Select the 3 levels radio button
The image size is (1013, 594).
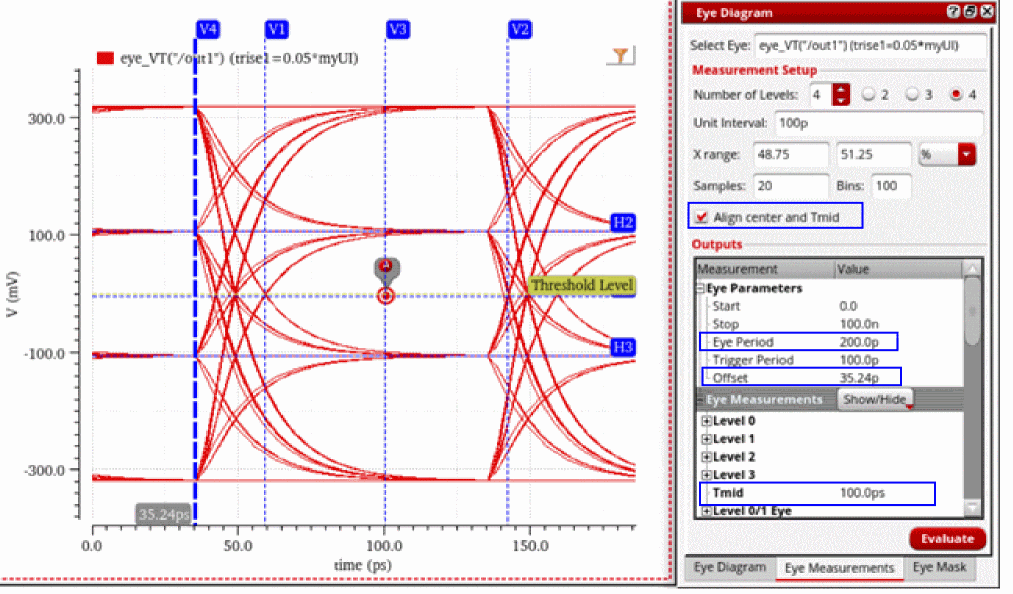click(912, 94)
